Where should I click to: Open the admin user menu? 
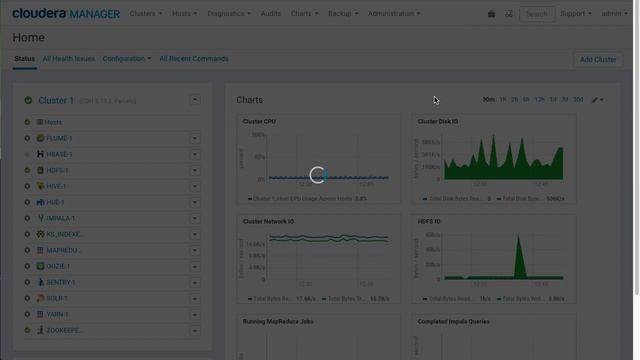click(x=615, y=13)
